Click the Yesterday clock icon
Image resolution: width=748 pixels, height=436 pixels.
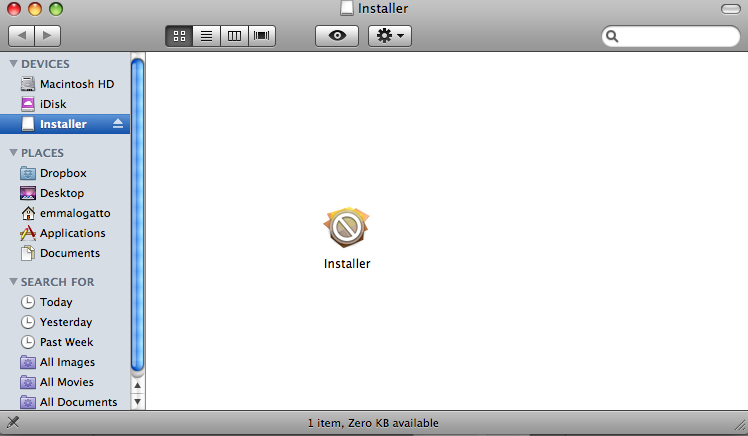click(28, 322)
